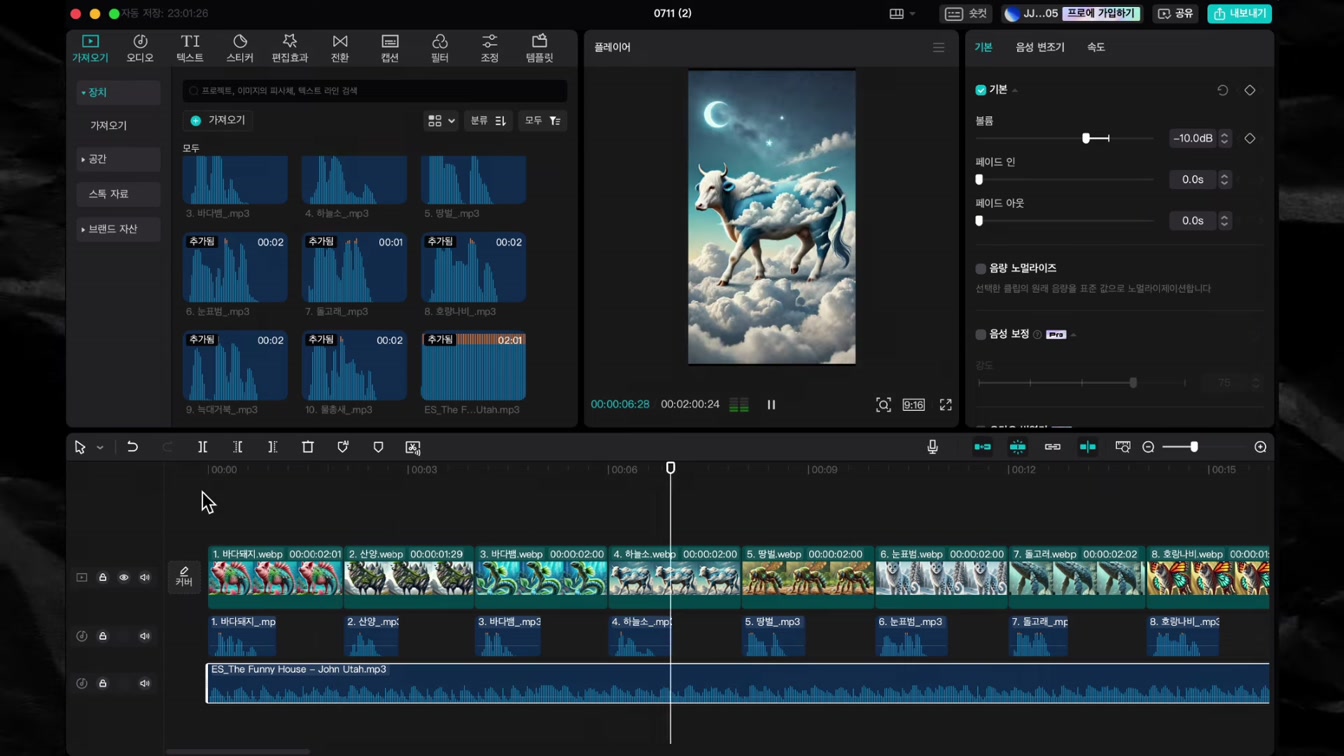The height and width of the screenshot is (756, 1344).
Task: Click the 프로에 가입하기 button
Action: point(1101,14)
